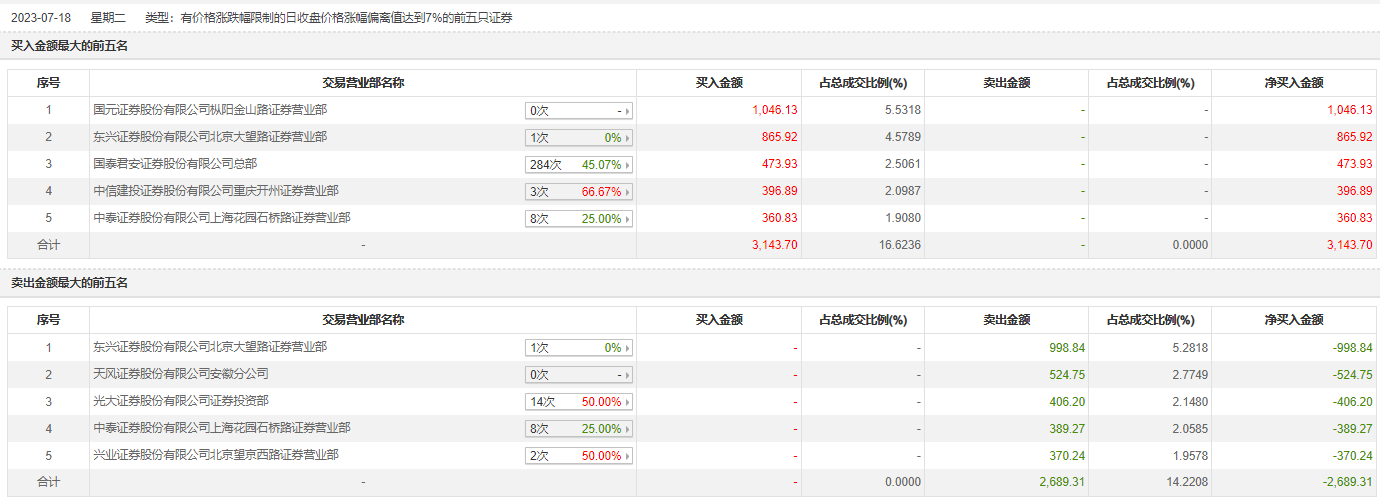Click the 370.24 sell amount cell
Viewport: 1380px width, 500px height.
coord(1068,456)
